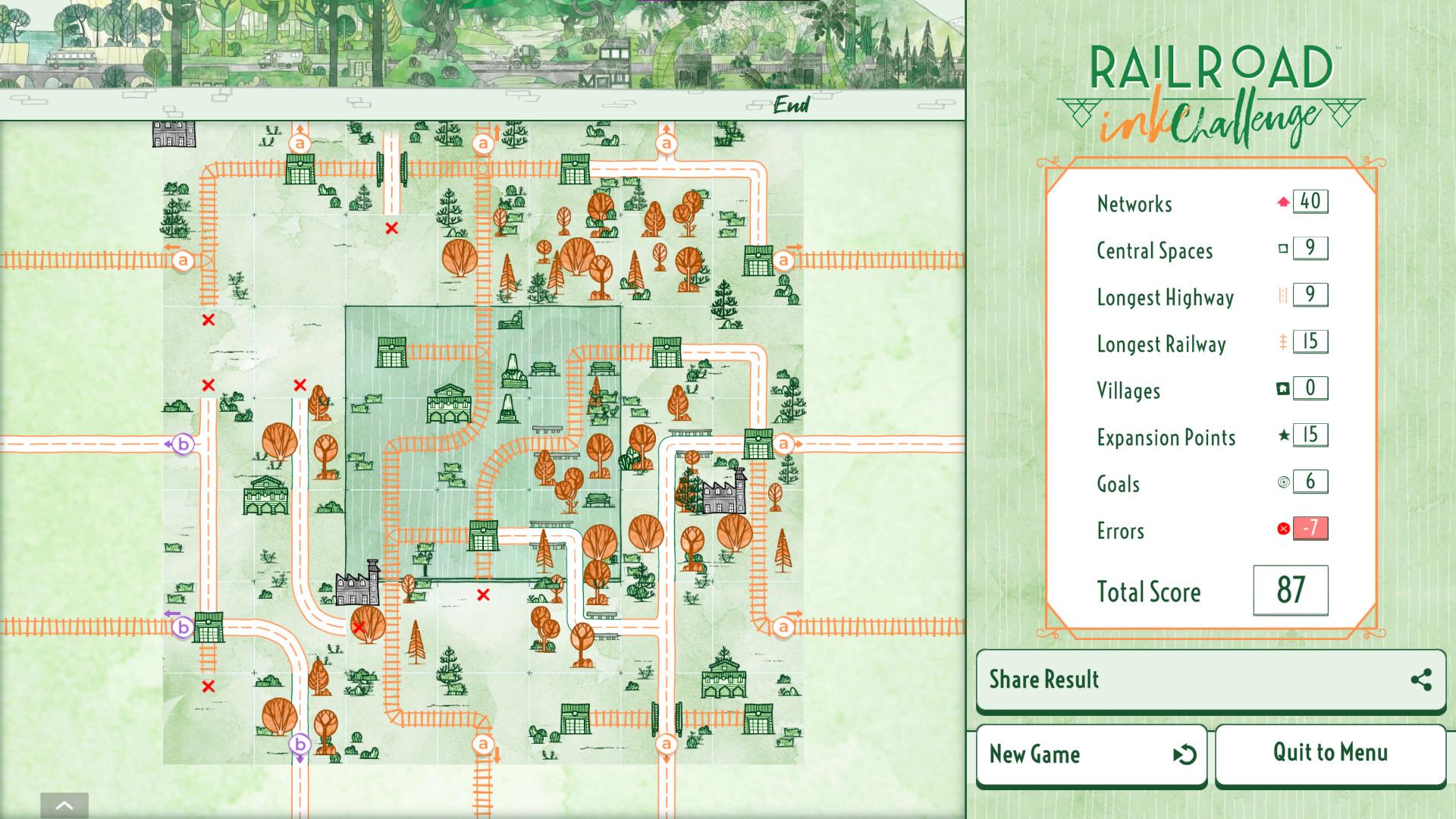Click the Longest Railway icon
This screenshot has height=819, width=1456.
1283,342
